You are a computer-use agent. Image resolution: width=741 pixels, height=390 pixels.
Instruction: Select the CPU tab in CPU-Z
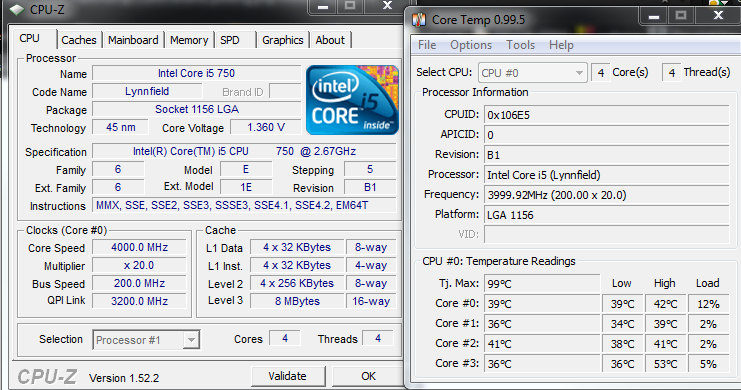click(30, 38)
